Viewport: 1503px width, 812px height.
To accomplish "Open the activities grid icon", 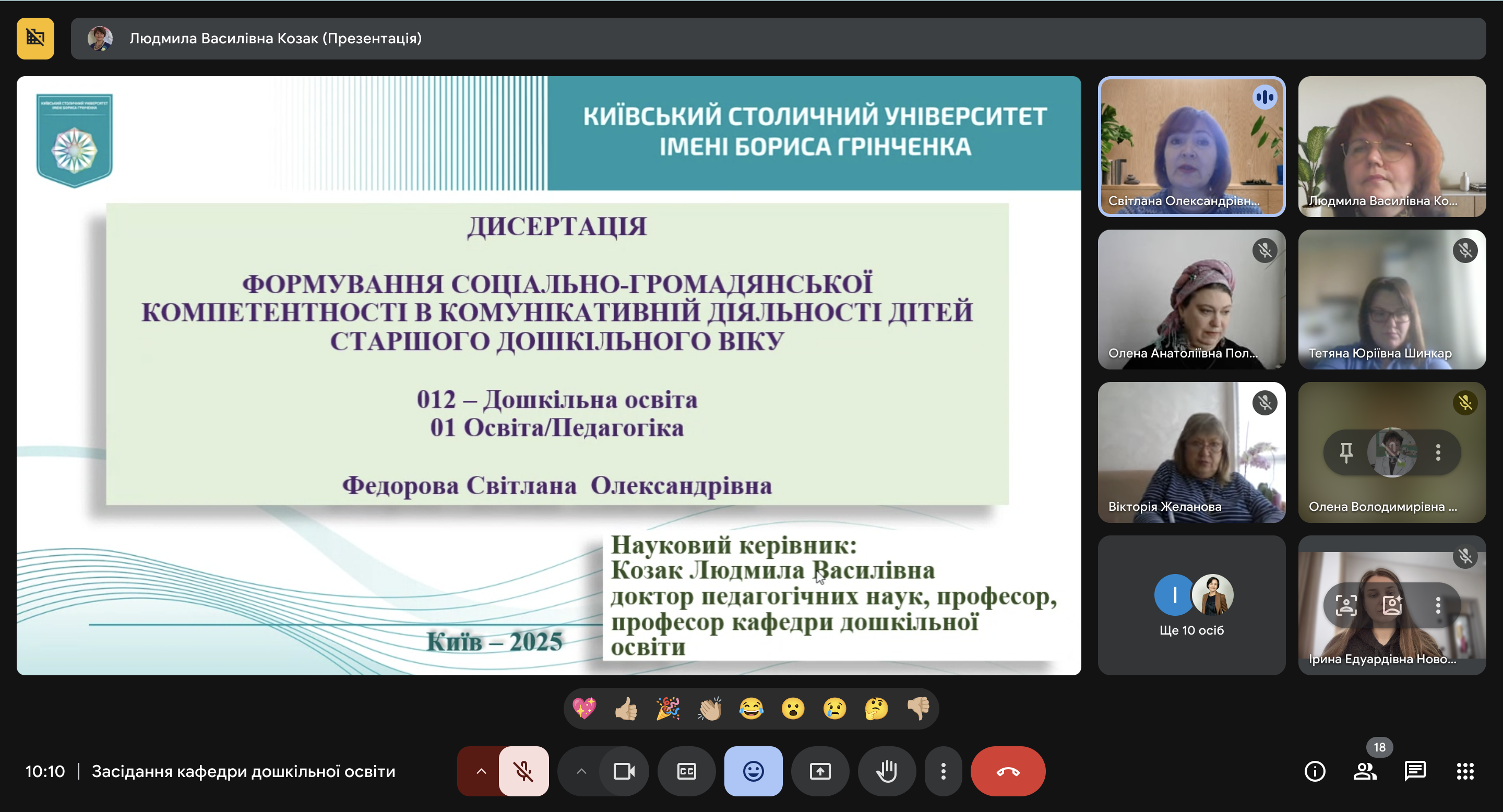I will (x=1465, y=771).
